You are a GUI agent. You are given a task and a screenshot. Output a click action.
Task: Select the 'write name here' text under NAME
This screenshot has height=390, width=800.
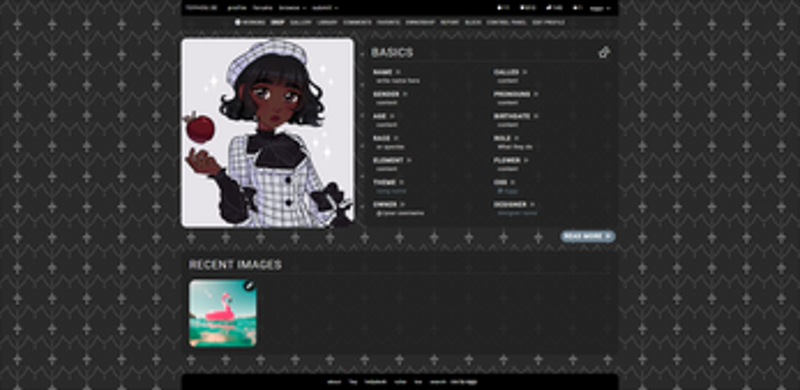point(398,81)
